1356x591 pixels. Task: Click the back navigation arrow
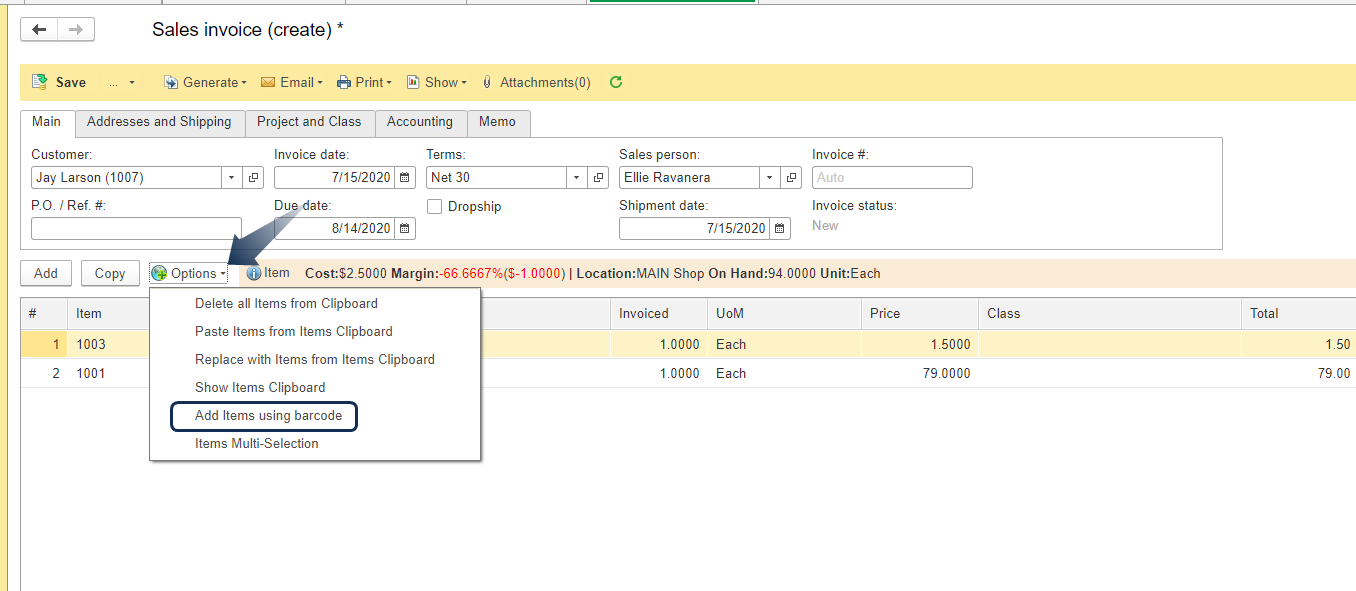pyautogui.click(x=40, y=30)
